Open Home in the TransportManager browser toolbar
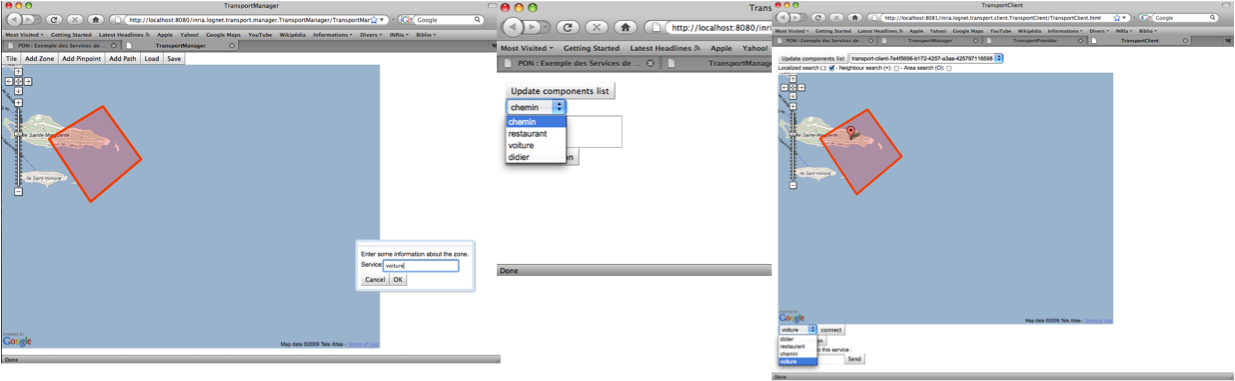Screen dimensions: 1235x381 [x=95, y=19]
